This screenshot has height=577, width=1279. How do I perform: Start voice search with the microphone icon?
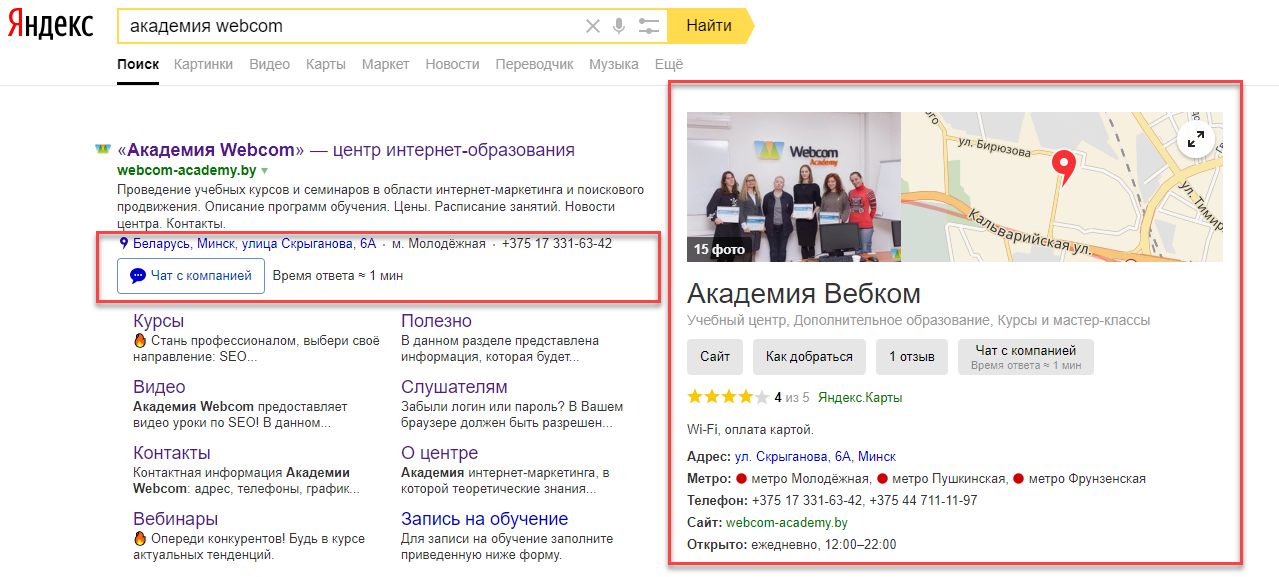click(x=619, y=26)
